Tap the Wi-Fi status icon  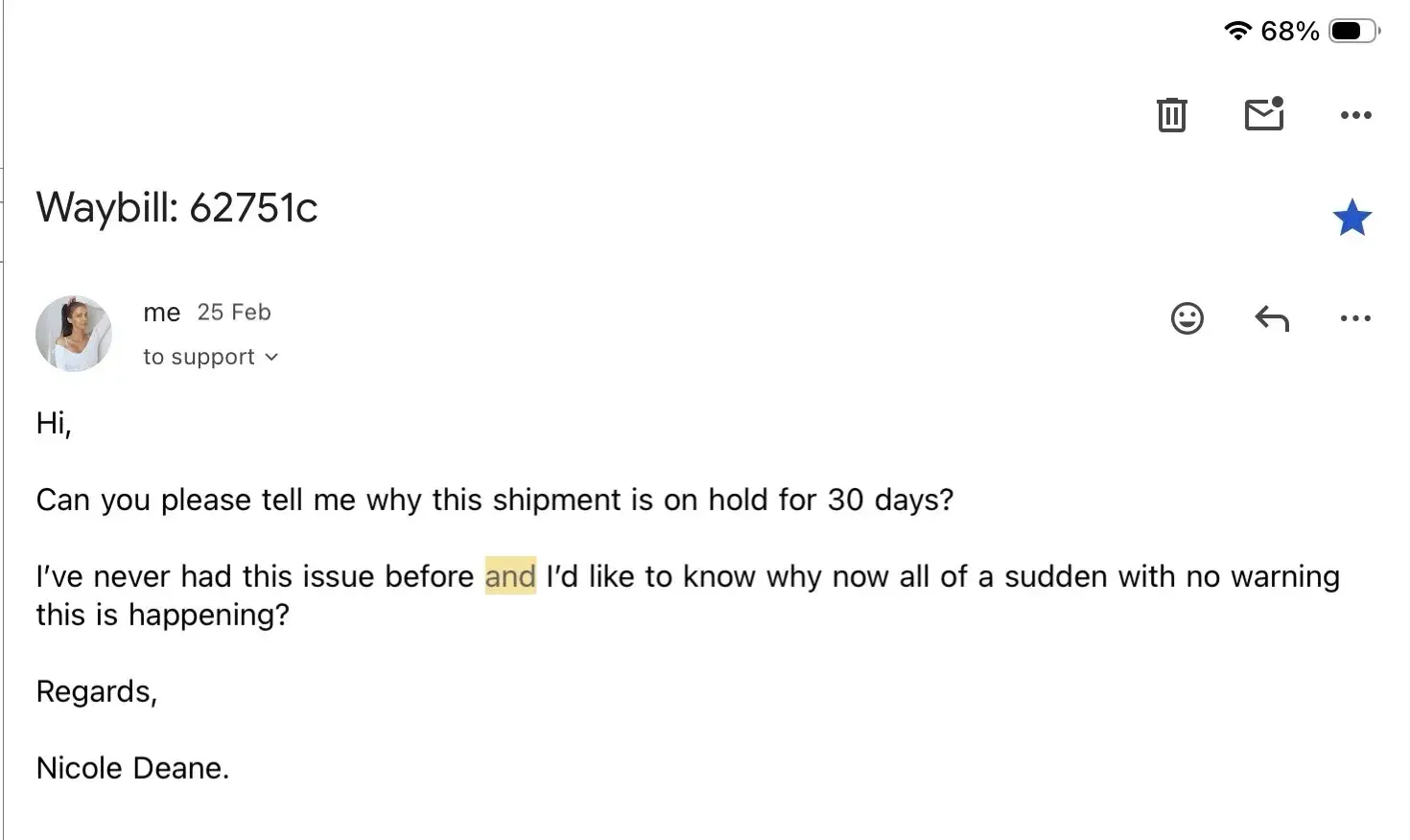point(1237,31)
